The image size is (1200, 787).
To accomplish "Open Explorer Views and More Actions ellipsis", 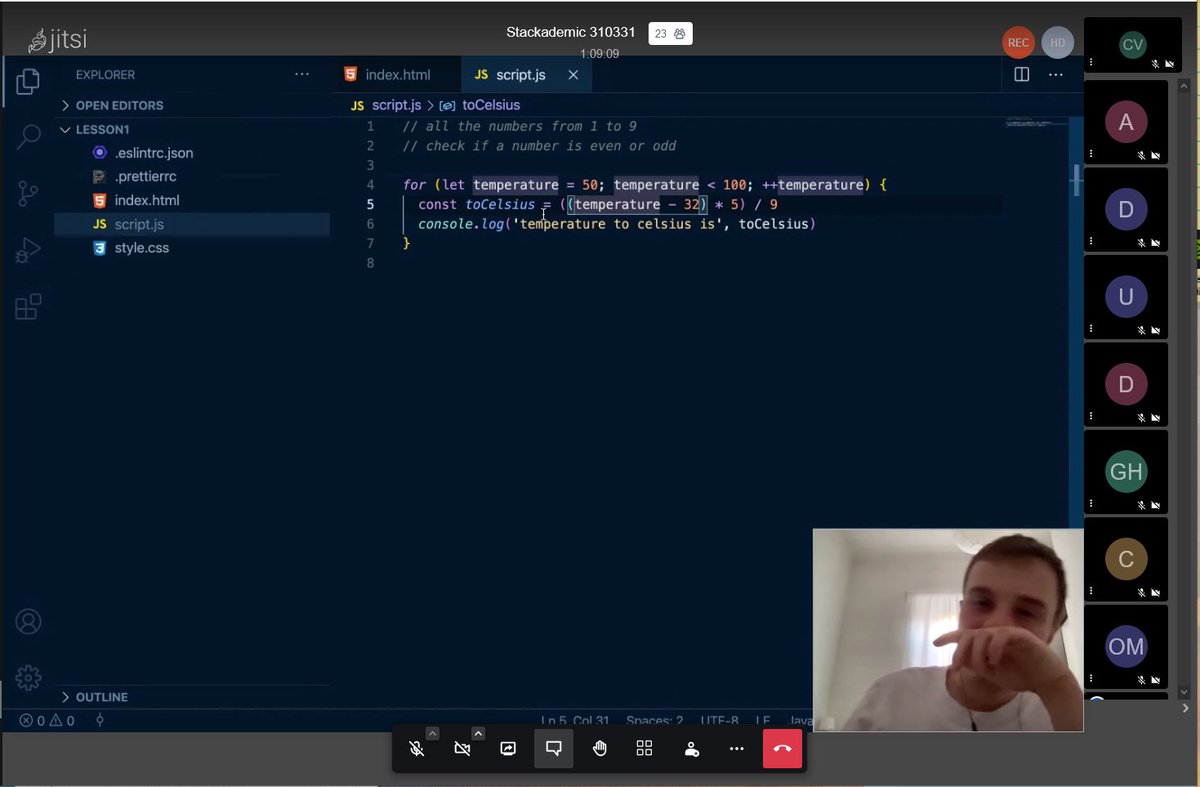I will click(x=302, y=74).
